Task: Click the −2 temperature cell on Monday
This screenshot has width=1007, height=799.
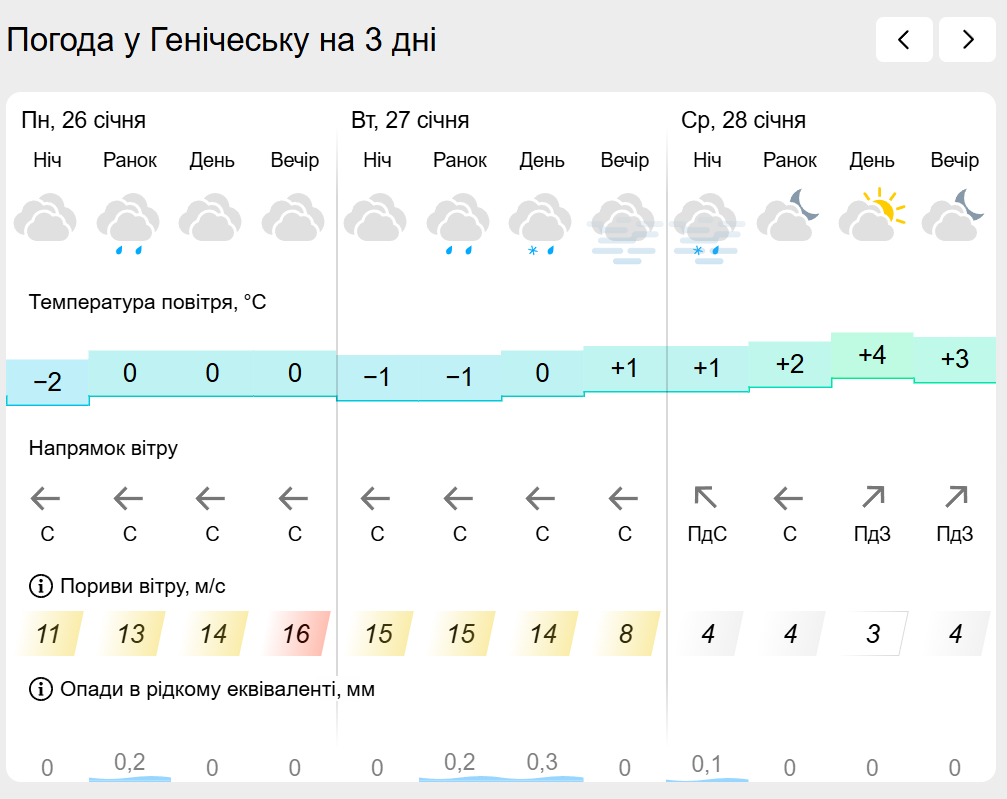Action: pyautogui.click(x=47, y=381)
